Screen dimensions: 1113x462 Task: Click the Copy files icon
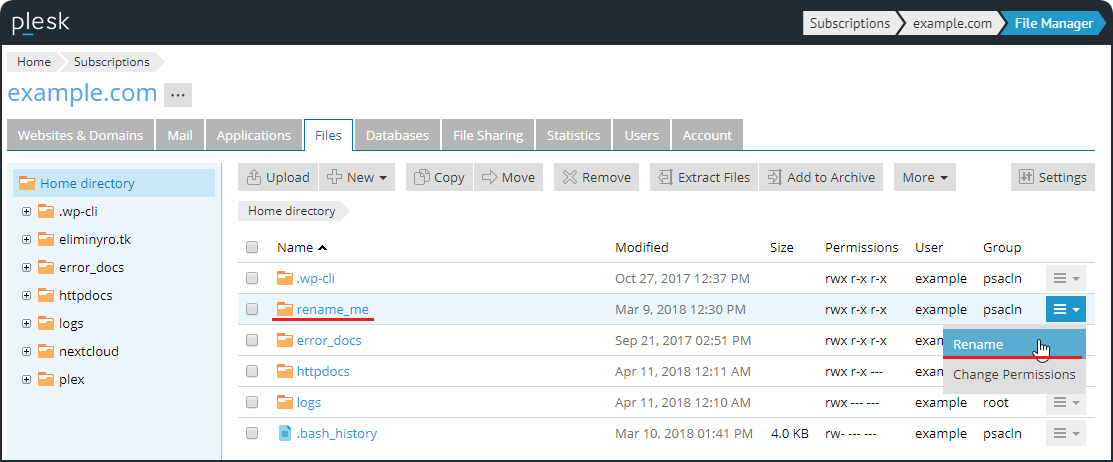pos(421,177)
